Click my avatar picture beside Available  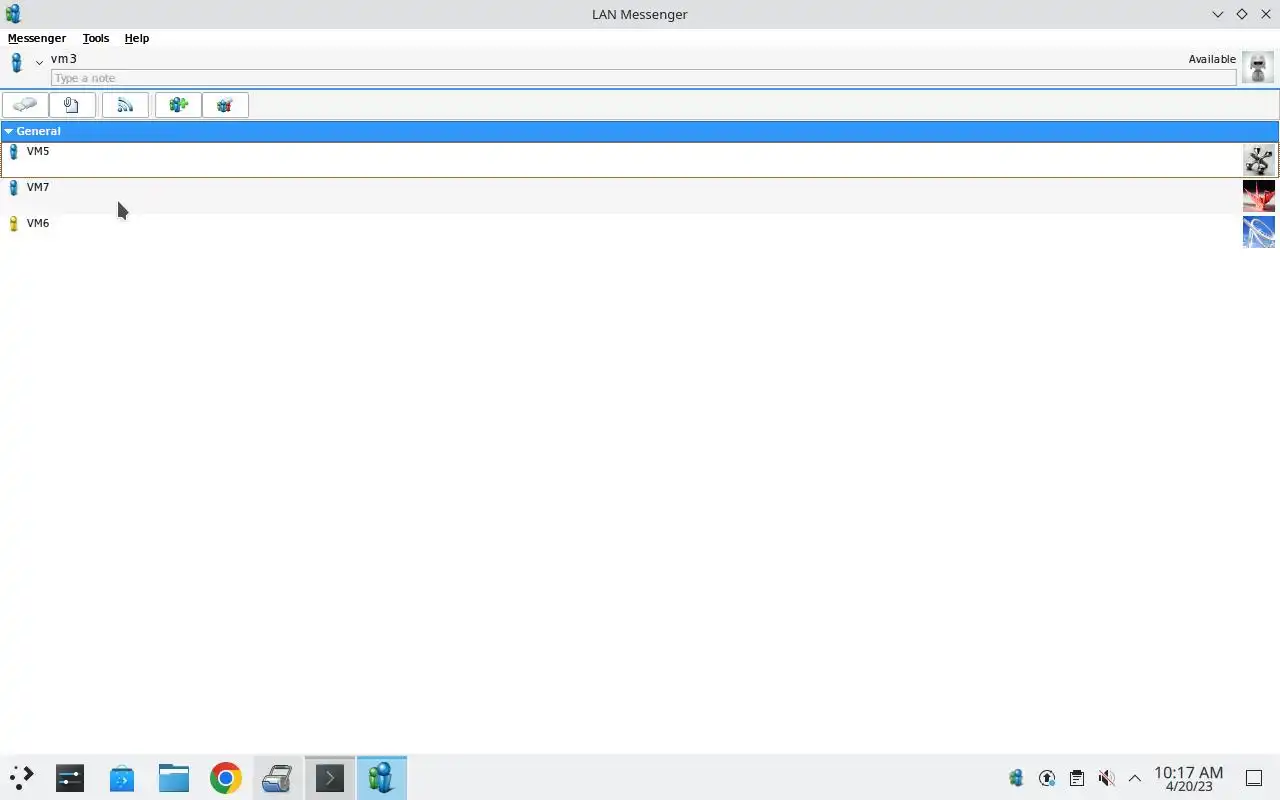(1258, 68)
